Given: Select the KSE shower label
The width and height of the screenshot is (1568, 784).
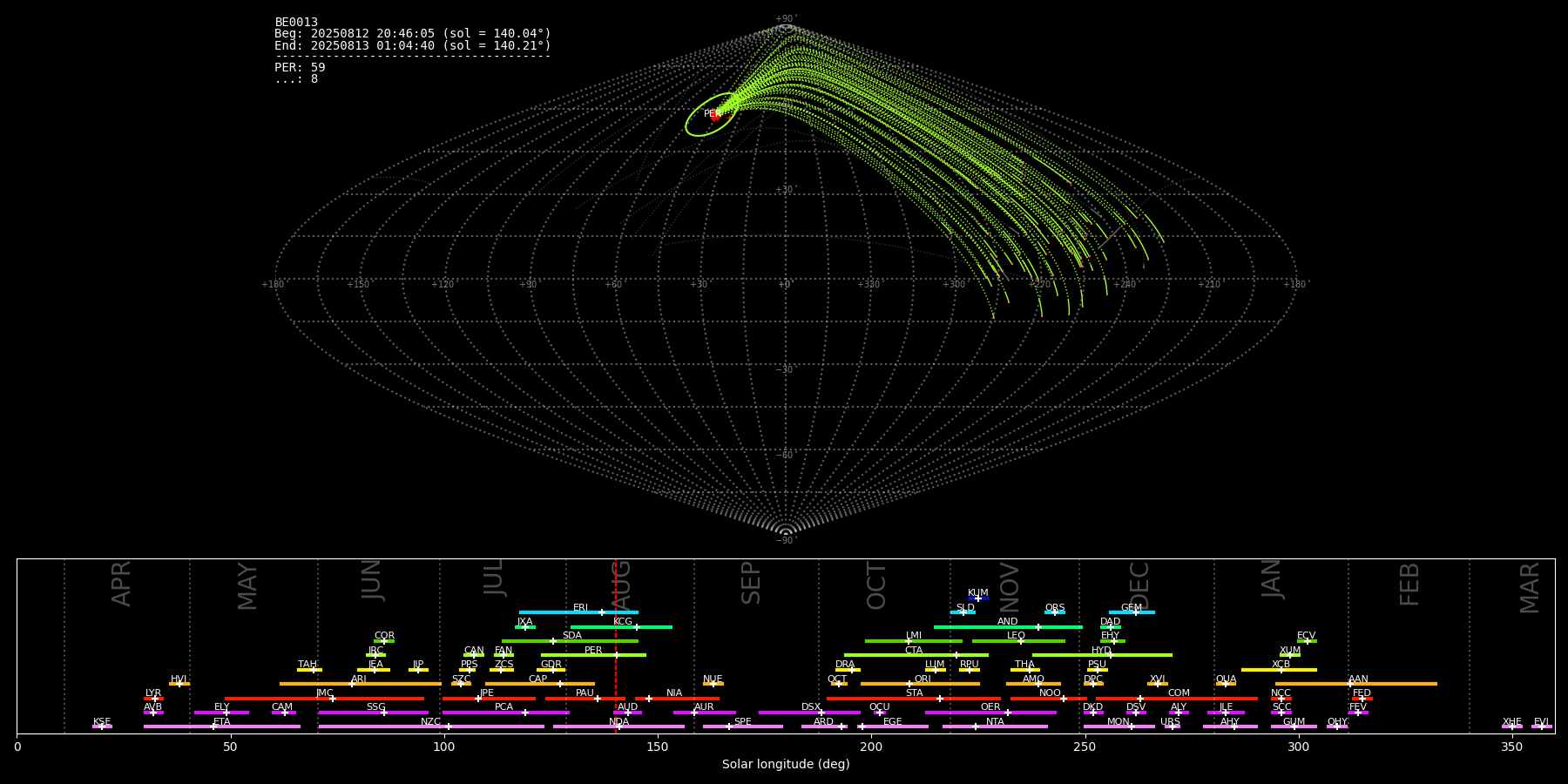Looking at the screenshot, I should click(102, 721).
